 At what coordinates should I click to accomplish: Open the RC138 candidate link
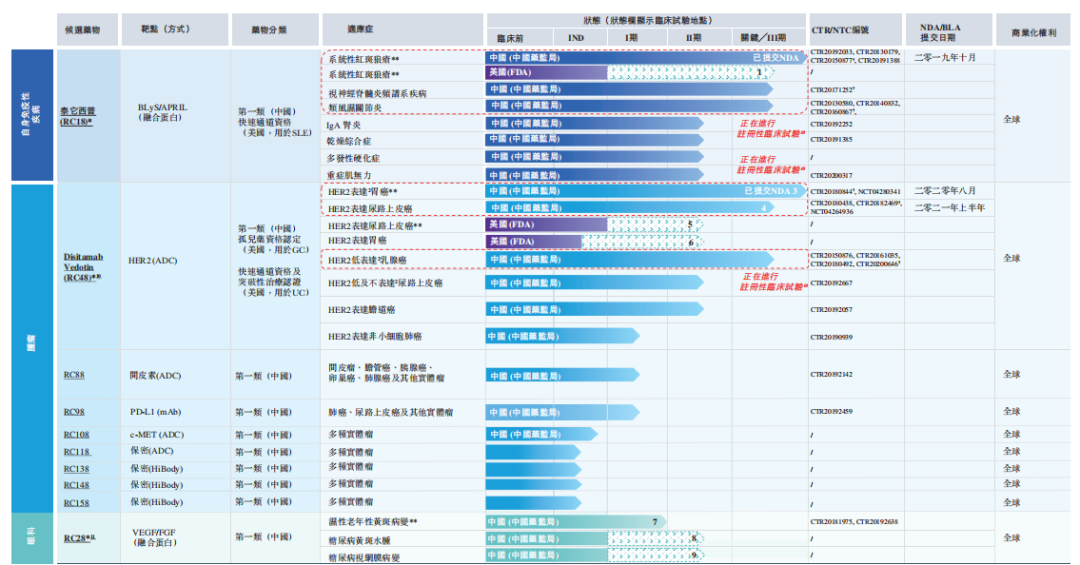[76, 469]
